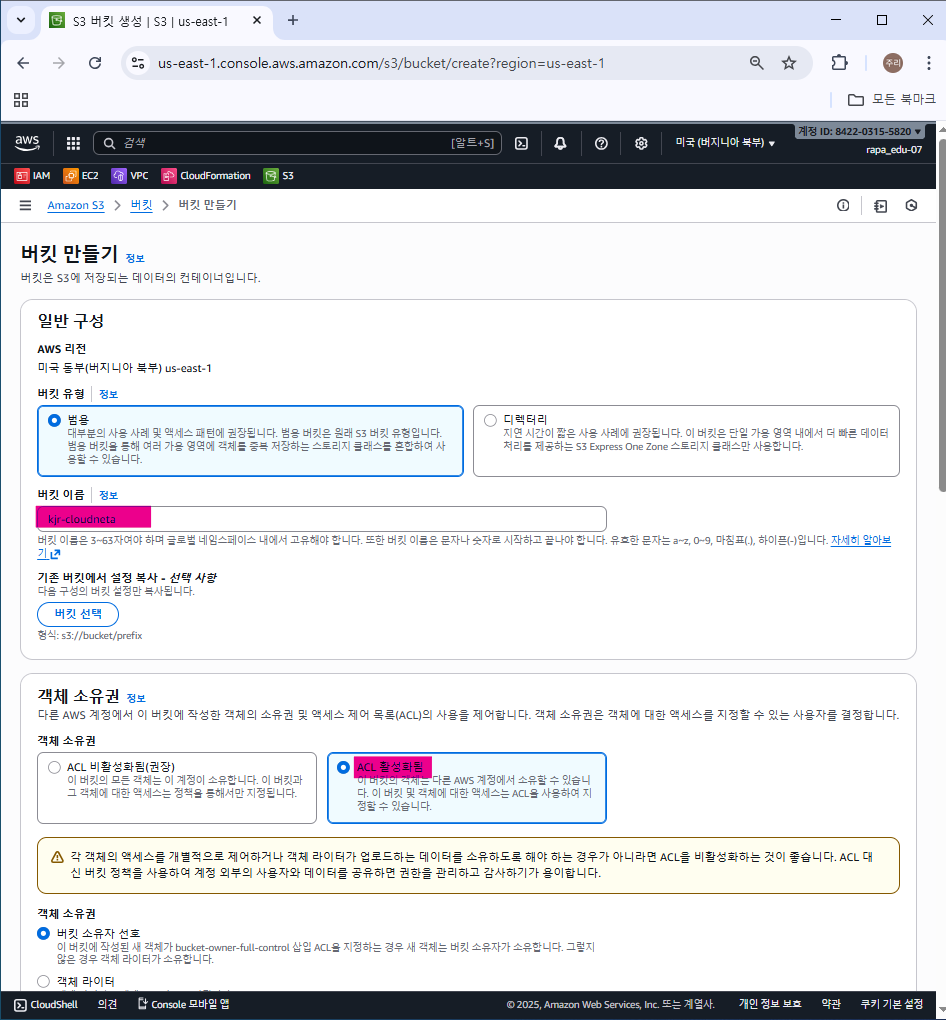
Task: Switch to the S3 버킷 생성 browser tab
Action: click(151, 21)
